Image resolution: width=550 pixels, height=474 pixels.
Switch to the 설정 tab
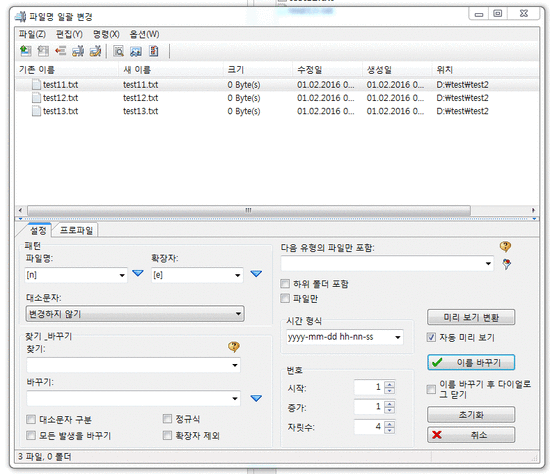pos(38,231)
